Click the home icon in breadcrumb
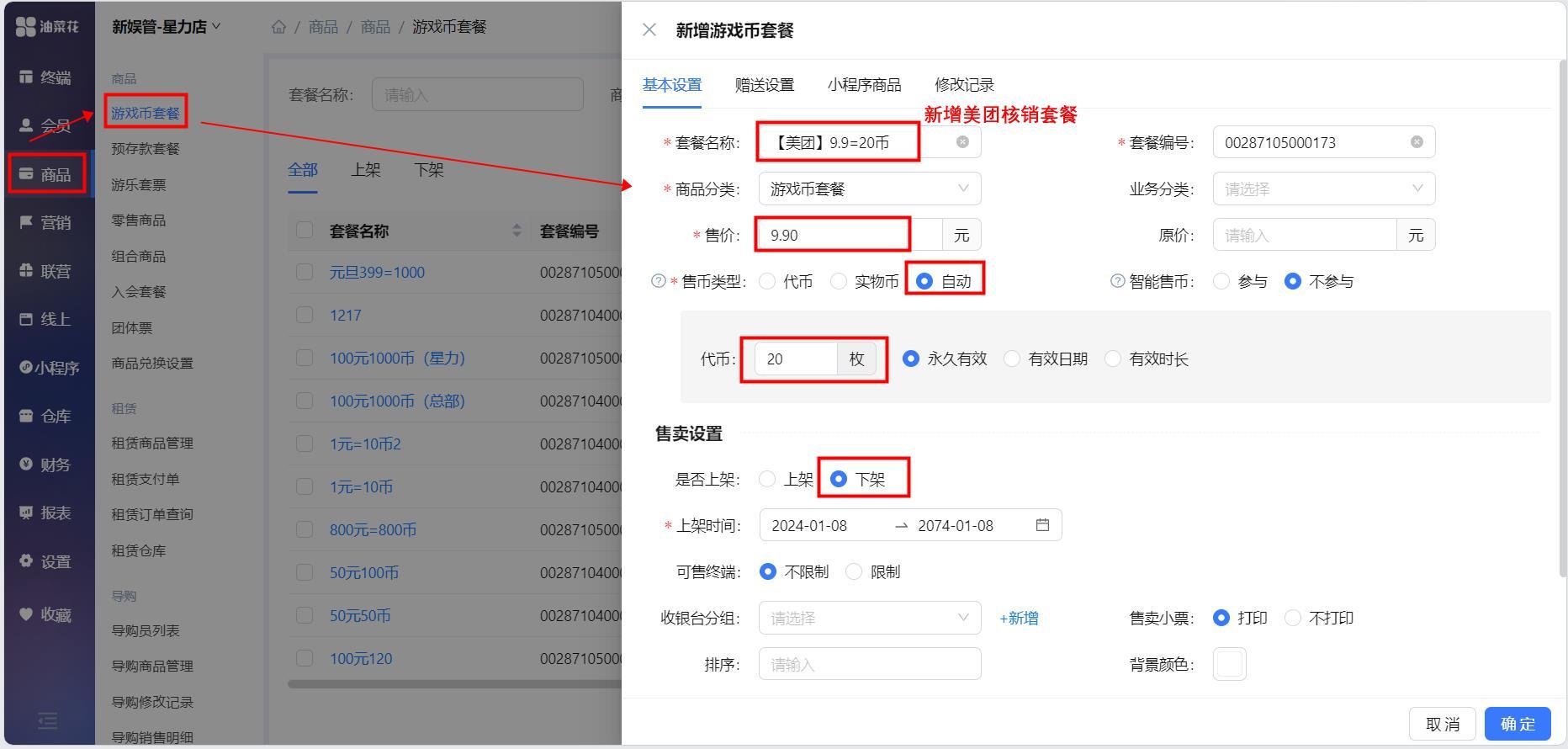 (278, 27)
